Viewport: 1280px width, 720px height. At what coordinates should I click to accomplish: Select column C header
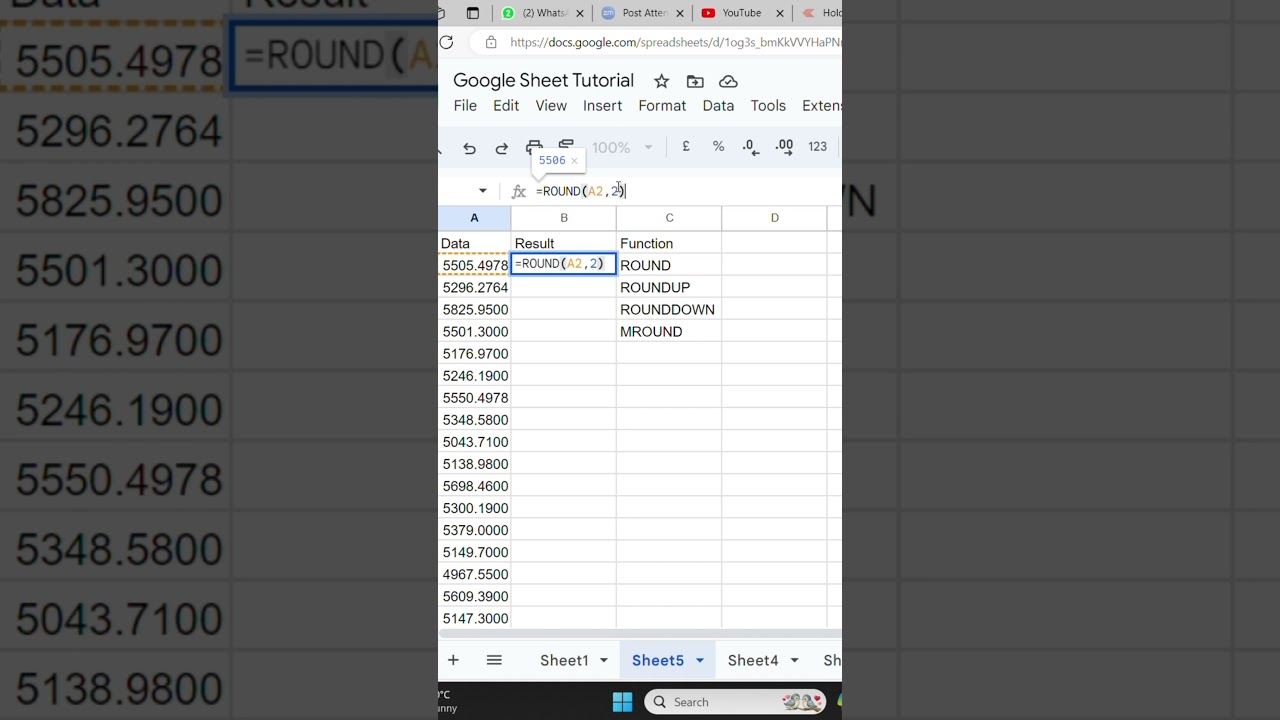coord(669,218)
